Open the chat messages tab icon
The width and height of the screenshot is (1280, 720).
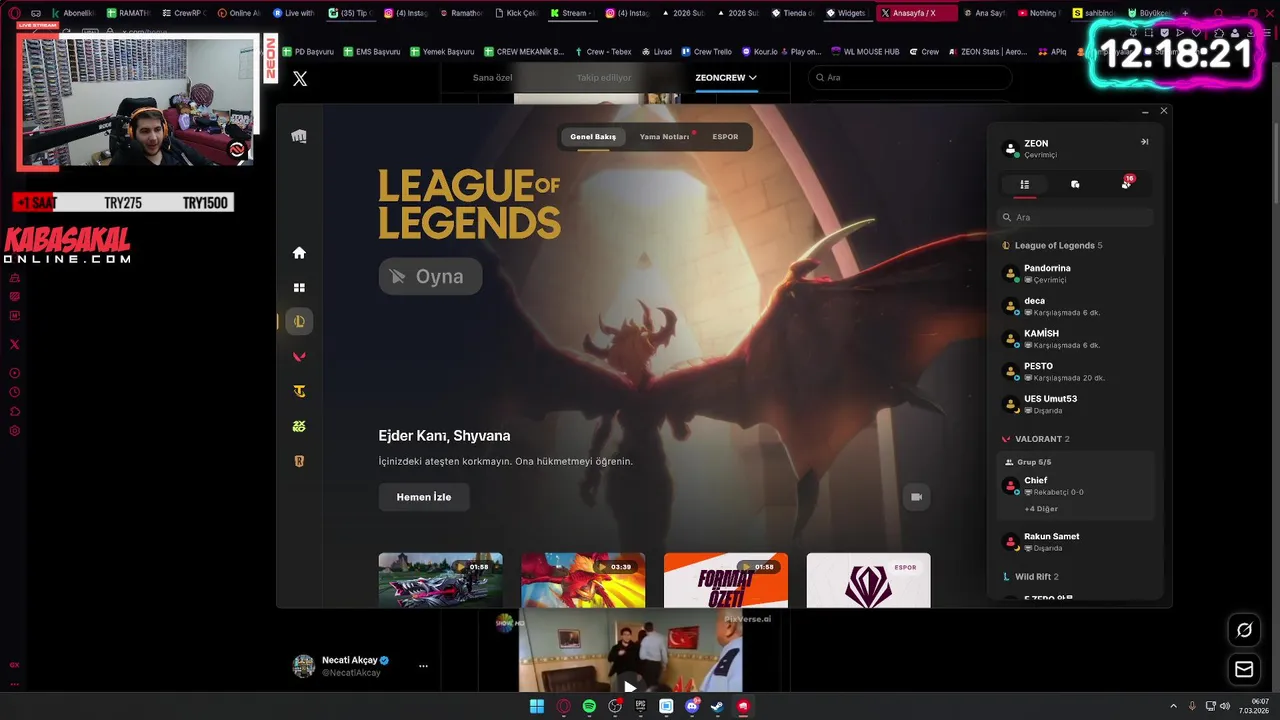click(1075, 184)
